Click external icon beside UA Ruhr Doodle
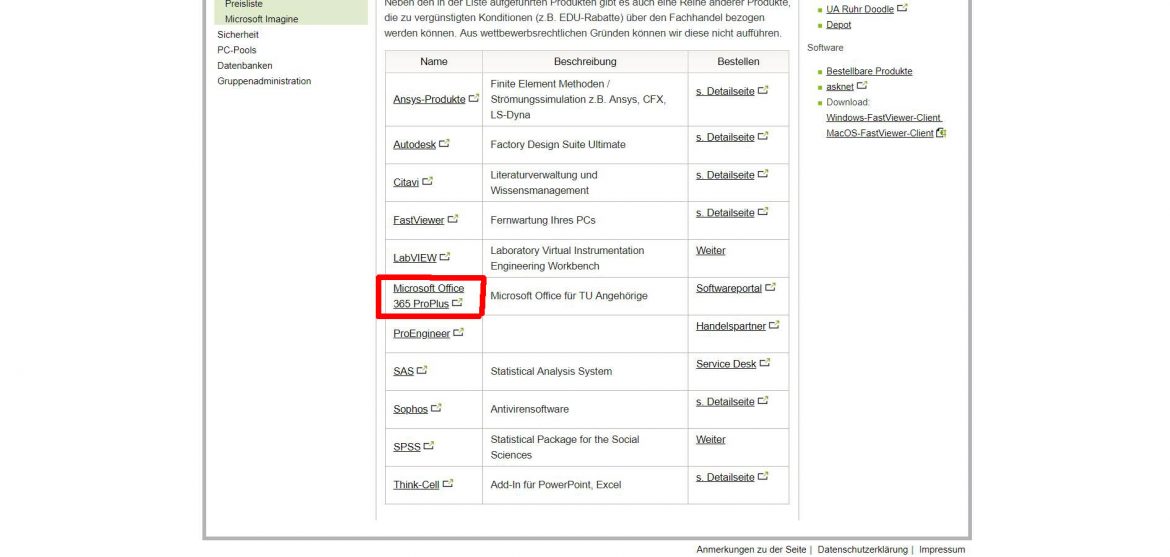1170x557 pixels. (x=902, y=7)
